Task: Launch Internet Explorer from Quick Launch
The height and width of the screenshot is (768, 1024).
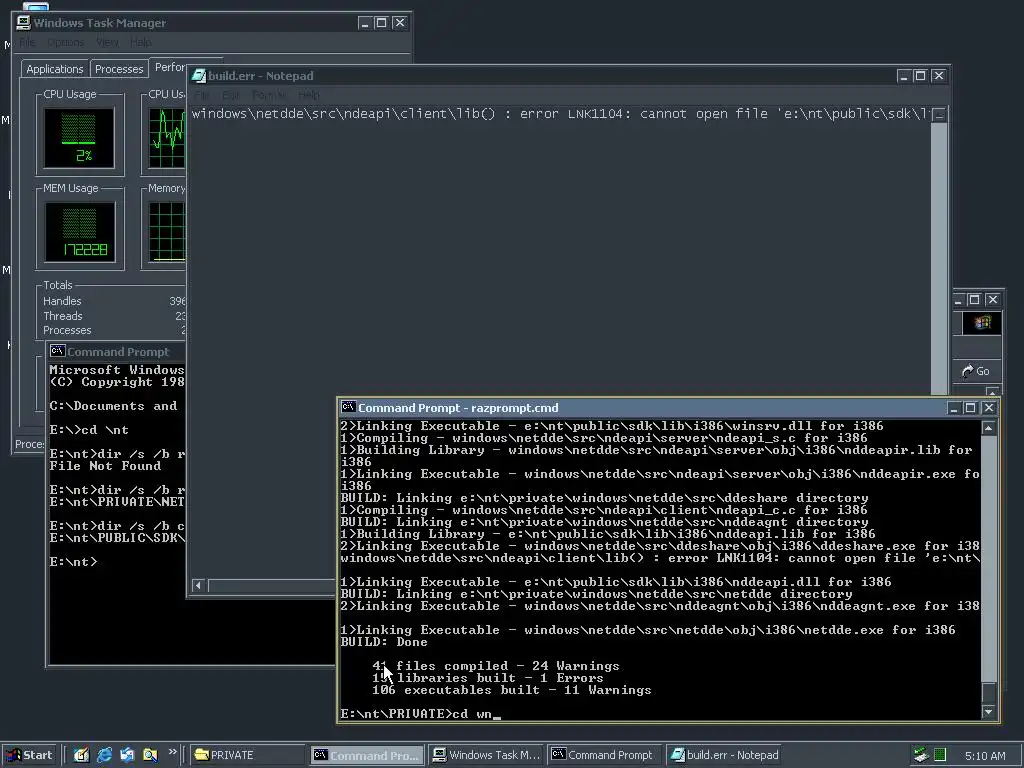Action: coord(104,755)
